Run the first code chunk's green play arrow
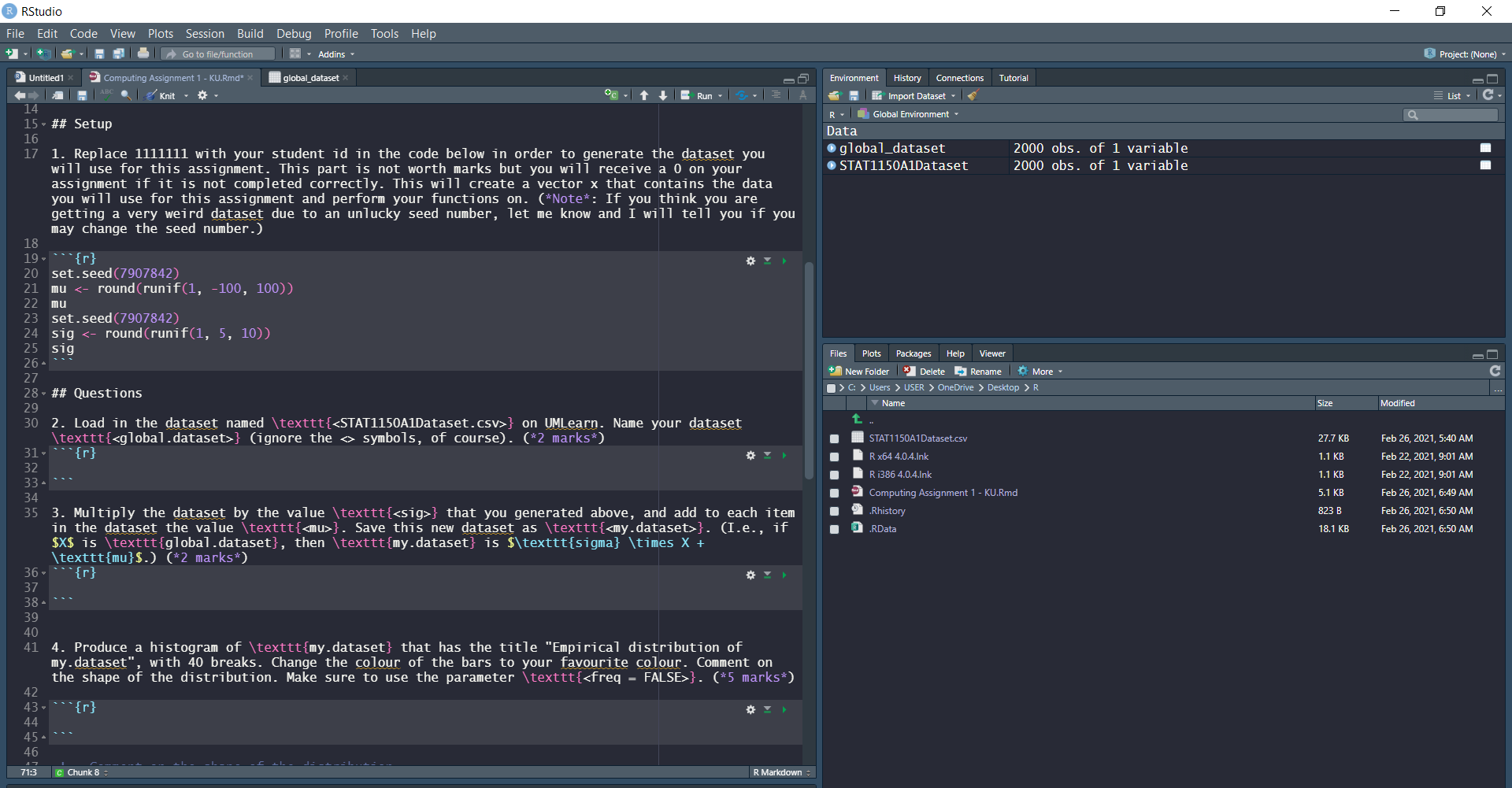This screenshot has height=788, width=1512. [784, 261]
